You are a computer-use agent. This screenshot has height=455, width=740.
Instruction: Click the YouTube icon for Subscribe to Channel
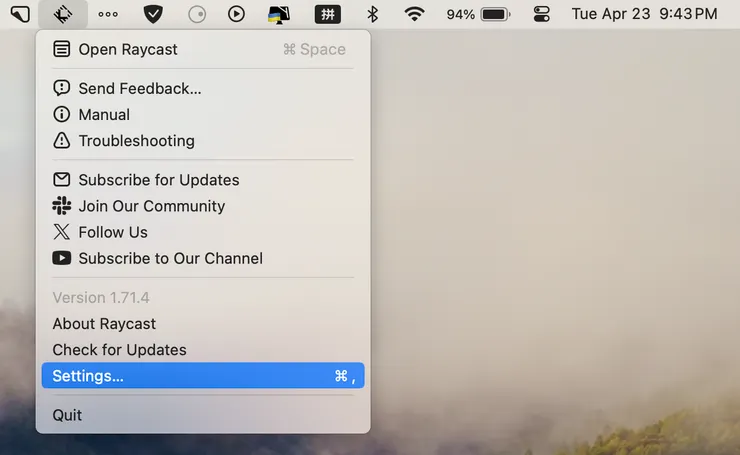(x=61, y=258)
